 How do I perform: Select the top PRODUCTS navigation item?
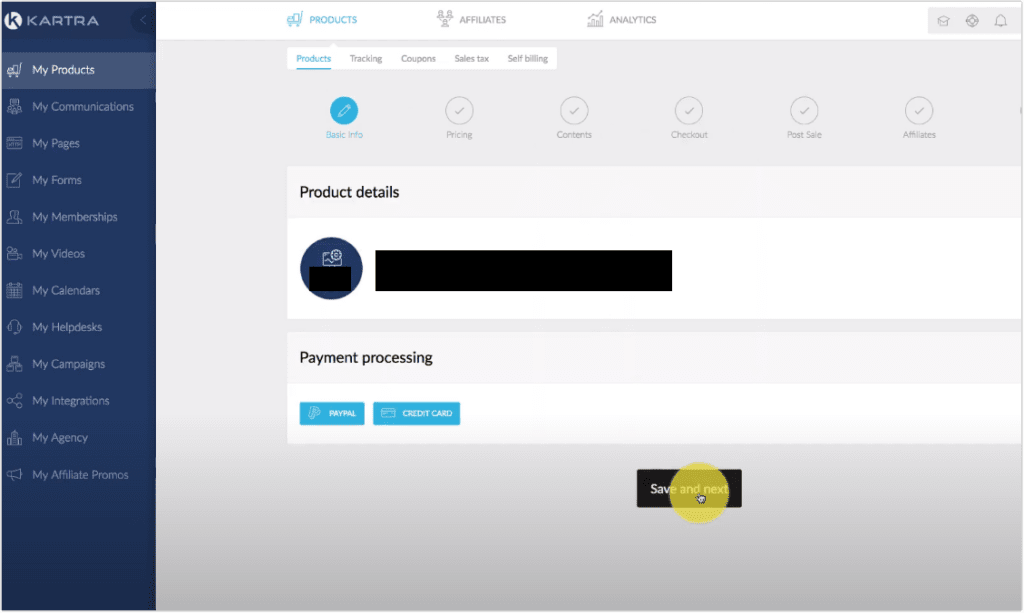point(322,20)
